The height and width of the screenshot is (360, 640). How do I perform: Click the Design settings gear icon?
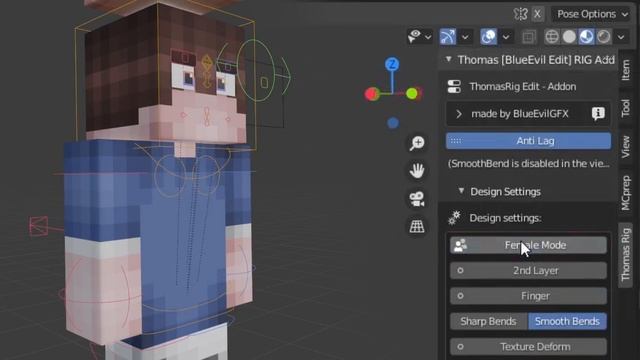tap(454, 218)
